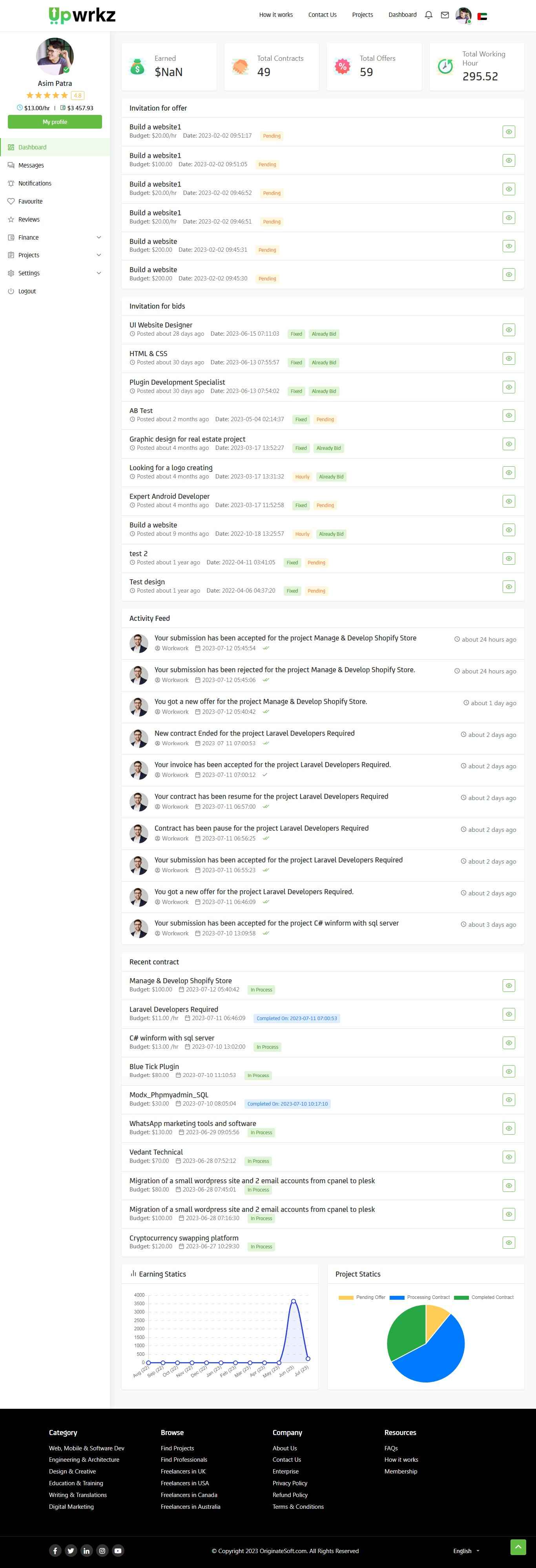This screenshot has width=536, height=1568.
Task: Click the My profile button
Action: point(55,122)
